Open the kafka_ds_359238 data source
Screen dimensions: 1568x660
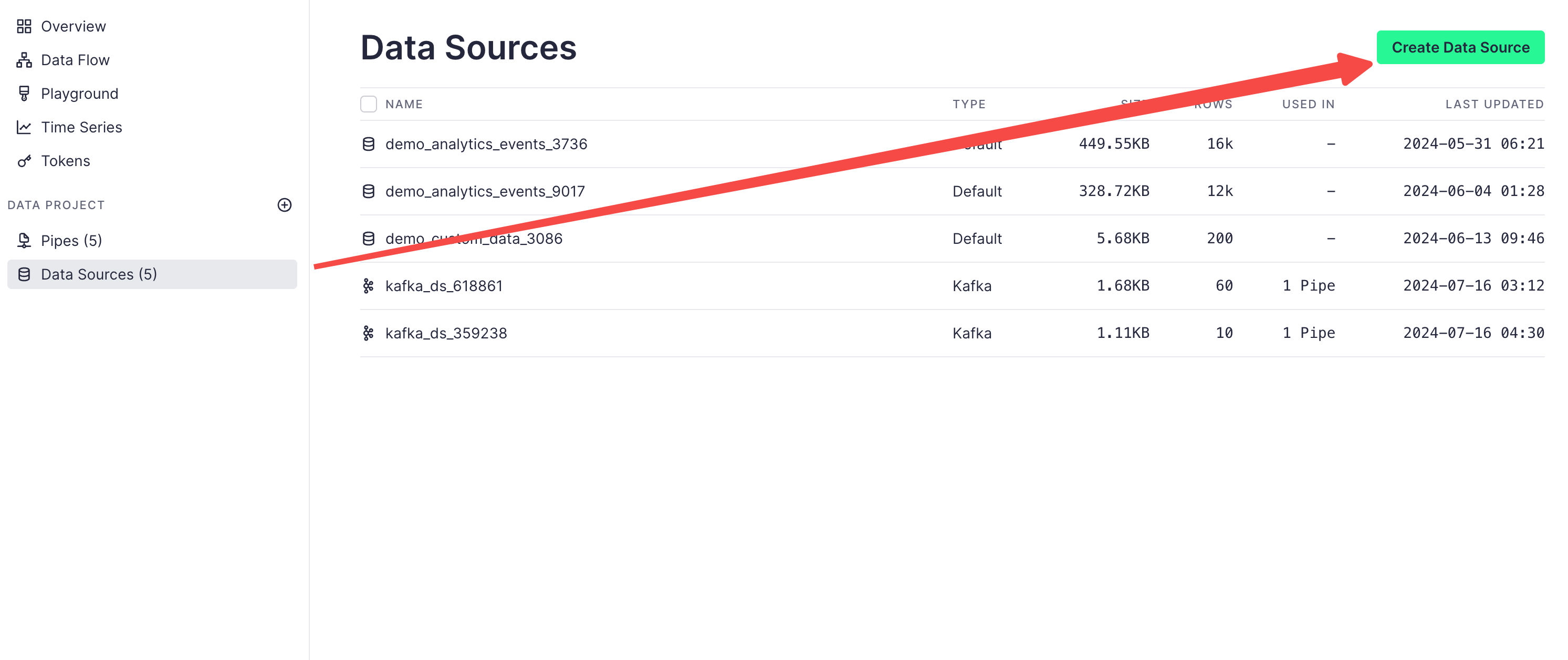(446, 333)
